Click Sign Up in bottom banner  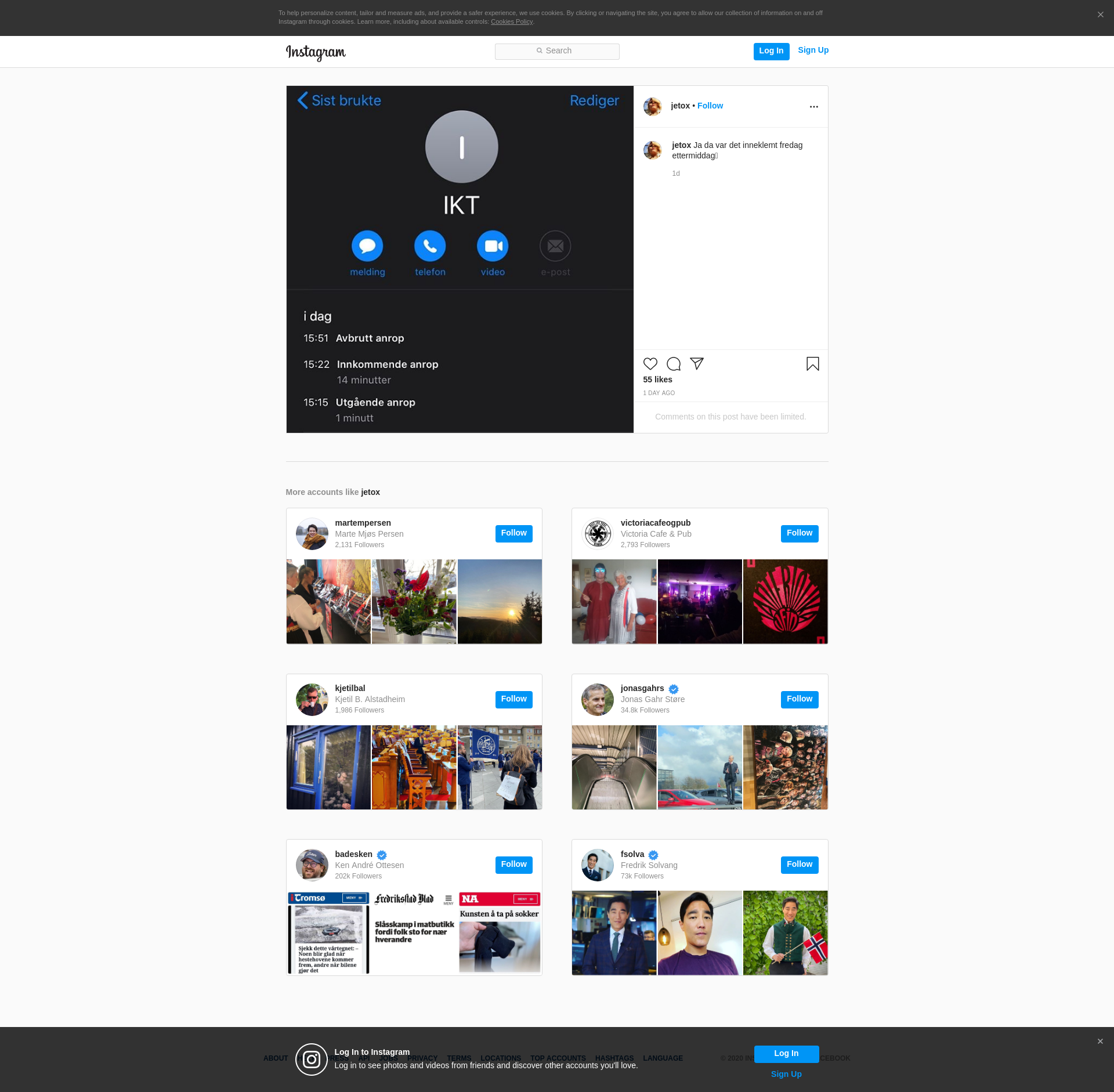point(786,1075)
